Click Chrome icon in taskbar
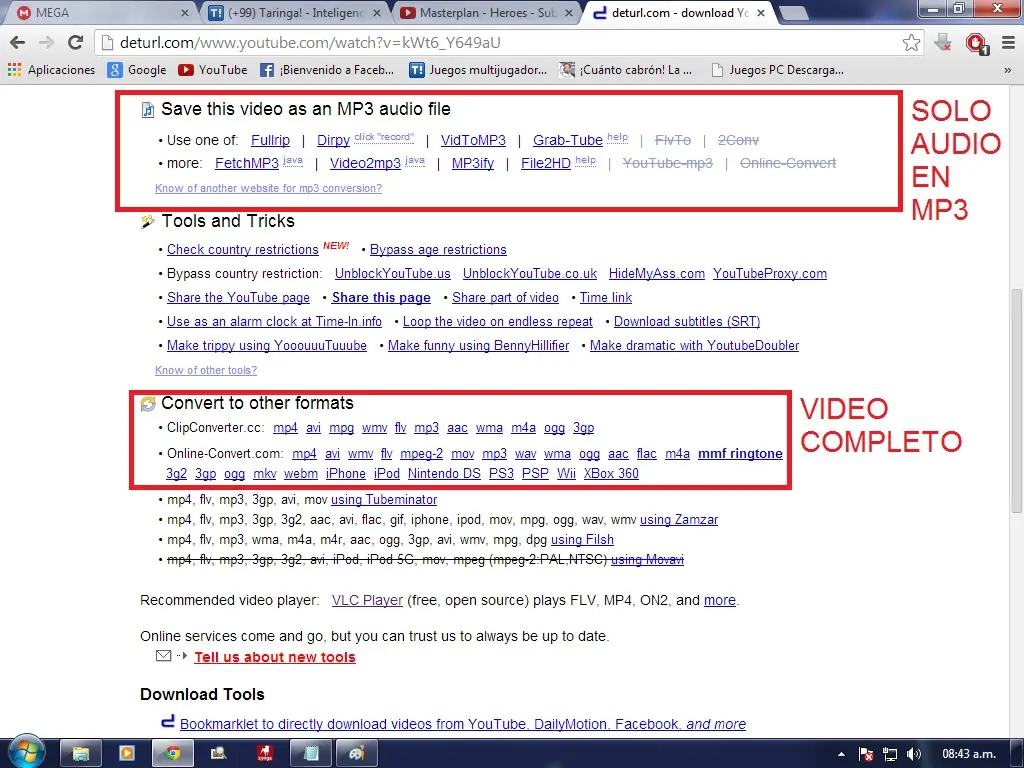1024x768 pixels. tap(172, 754)
